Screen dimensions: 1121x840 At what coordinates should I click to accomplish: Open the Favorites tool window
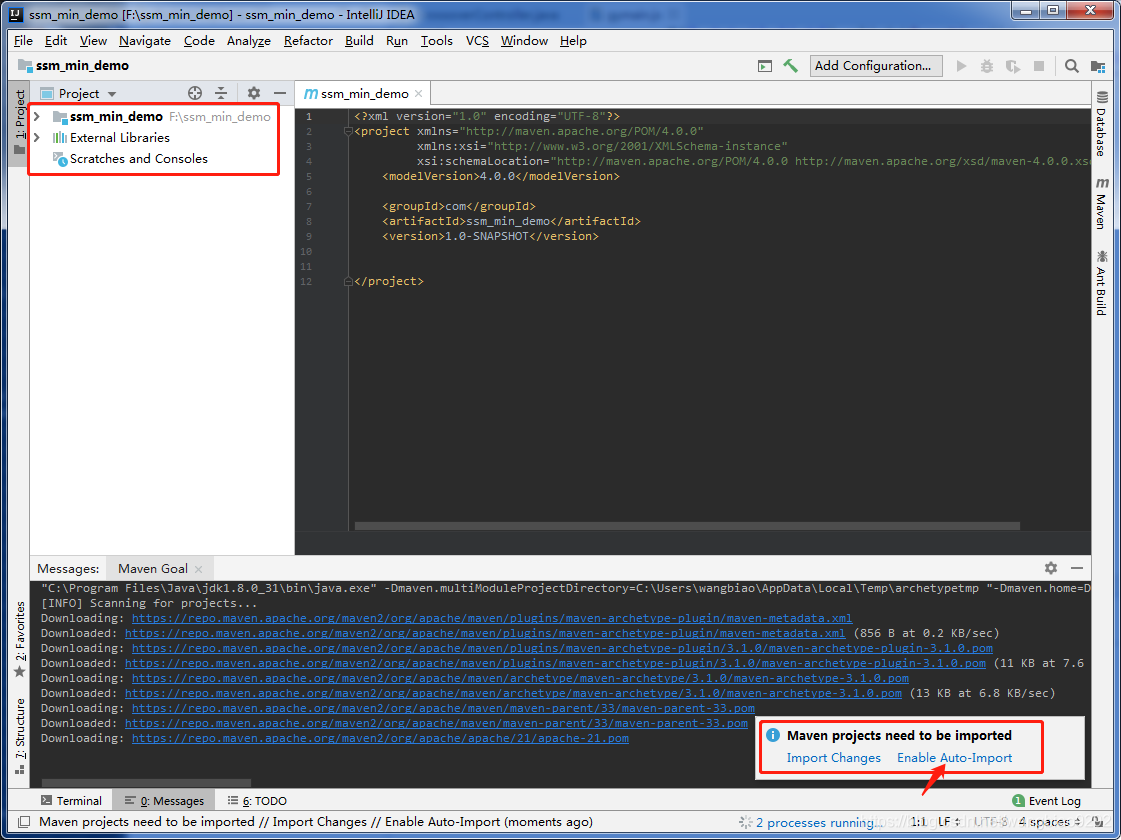(x=19, y=639)
